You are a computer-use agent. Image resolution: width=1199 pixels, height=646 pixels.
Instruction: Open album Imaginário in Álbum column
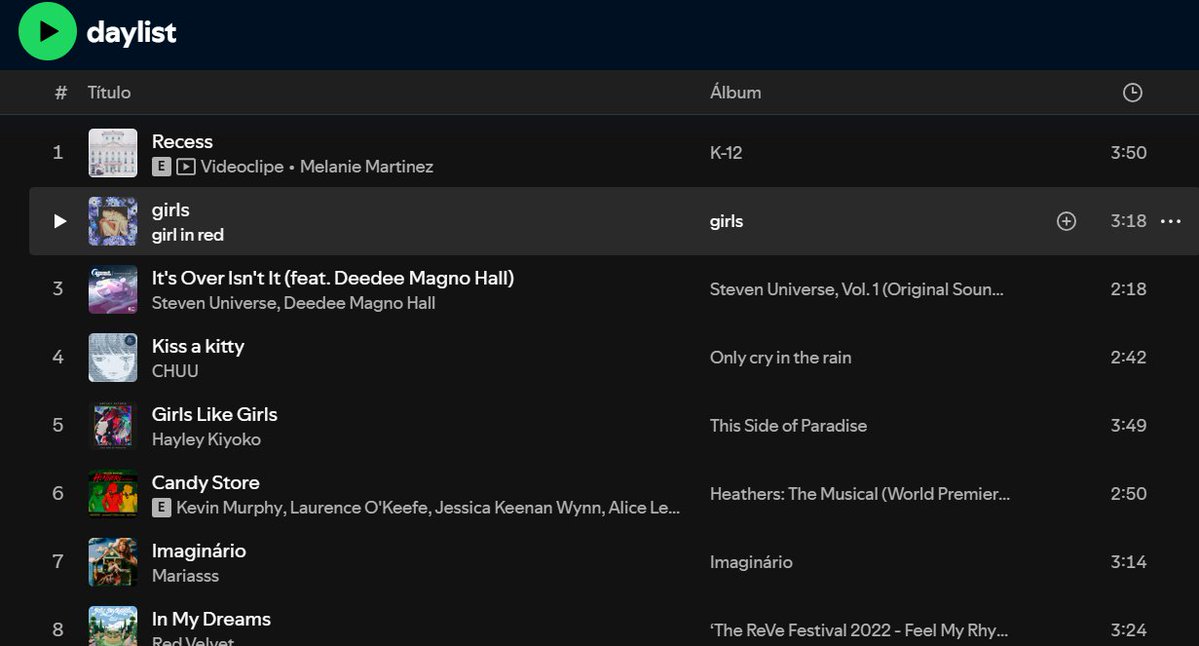click(x=751, y=562)
